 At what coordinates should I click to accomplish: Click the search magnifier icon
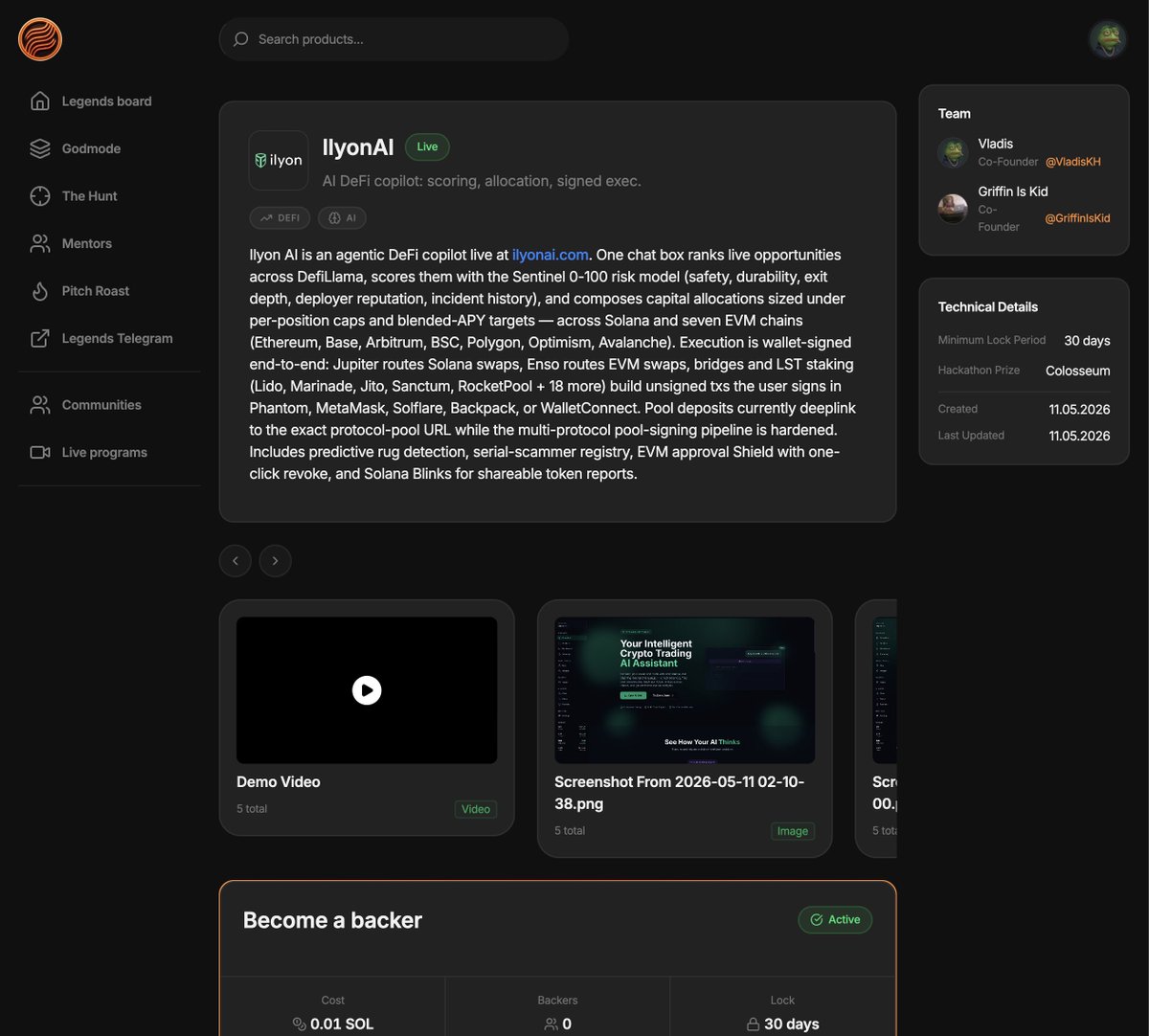pyautogui.click(x=241, y=39)
